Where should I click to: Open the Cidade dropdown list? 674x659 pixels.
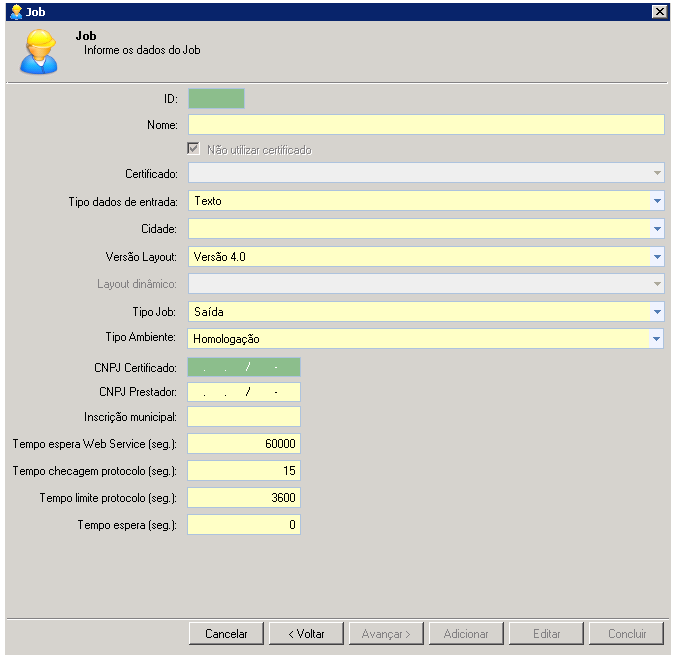(x=656, y=229)
